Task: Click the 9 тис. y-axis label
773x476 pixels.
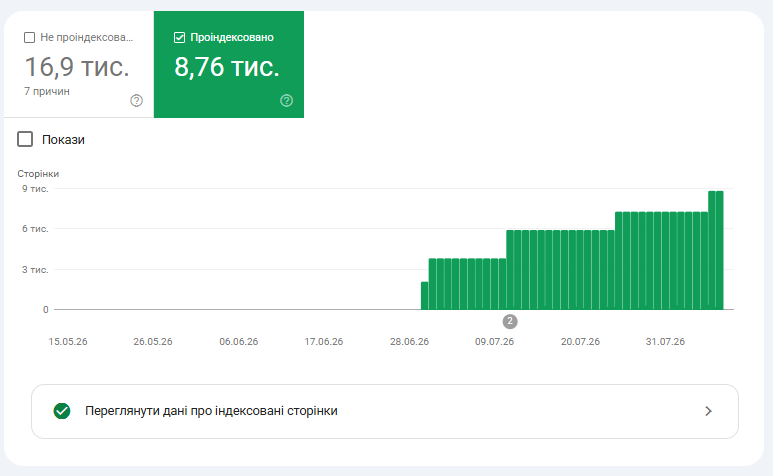Action: (x=35, y=189)
